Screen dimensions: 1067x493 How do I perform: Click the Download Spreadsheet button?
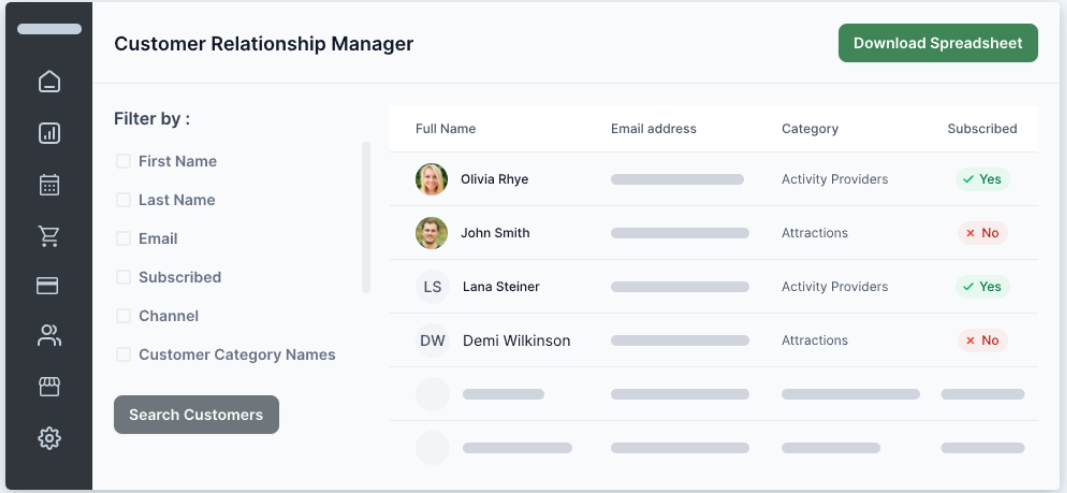(x=937, y=43)
